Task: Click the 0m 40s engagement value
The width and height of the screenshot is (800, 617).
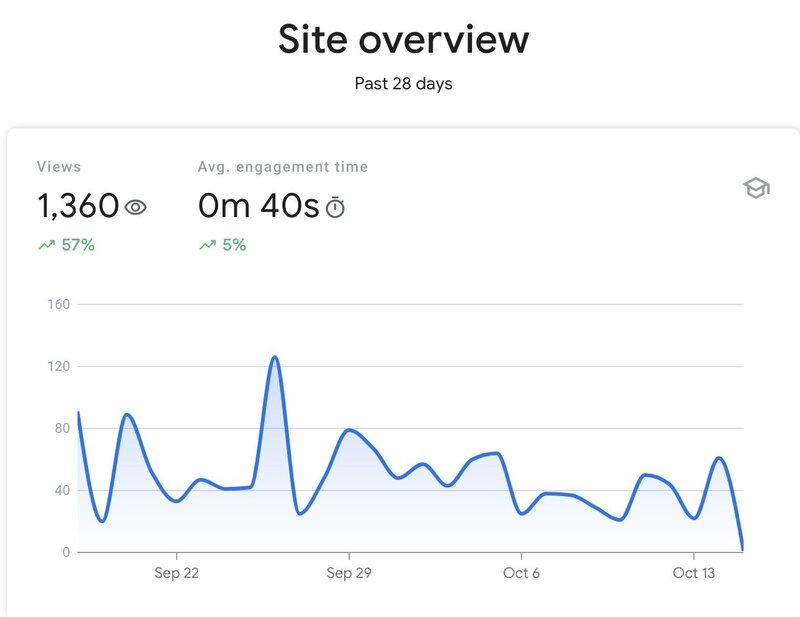Action: (x=258, y=207)
